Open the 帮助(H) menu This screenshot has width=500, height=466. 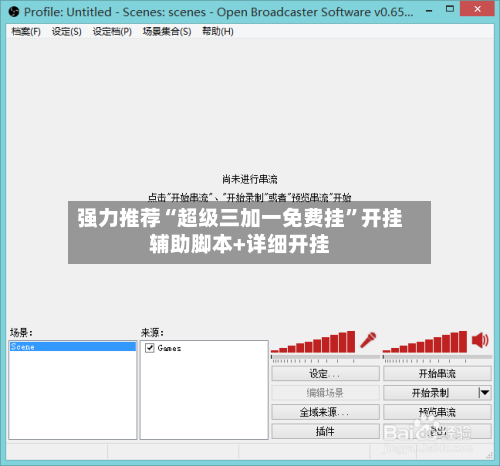click(218, 32)
